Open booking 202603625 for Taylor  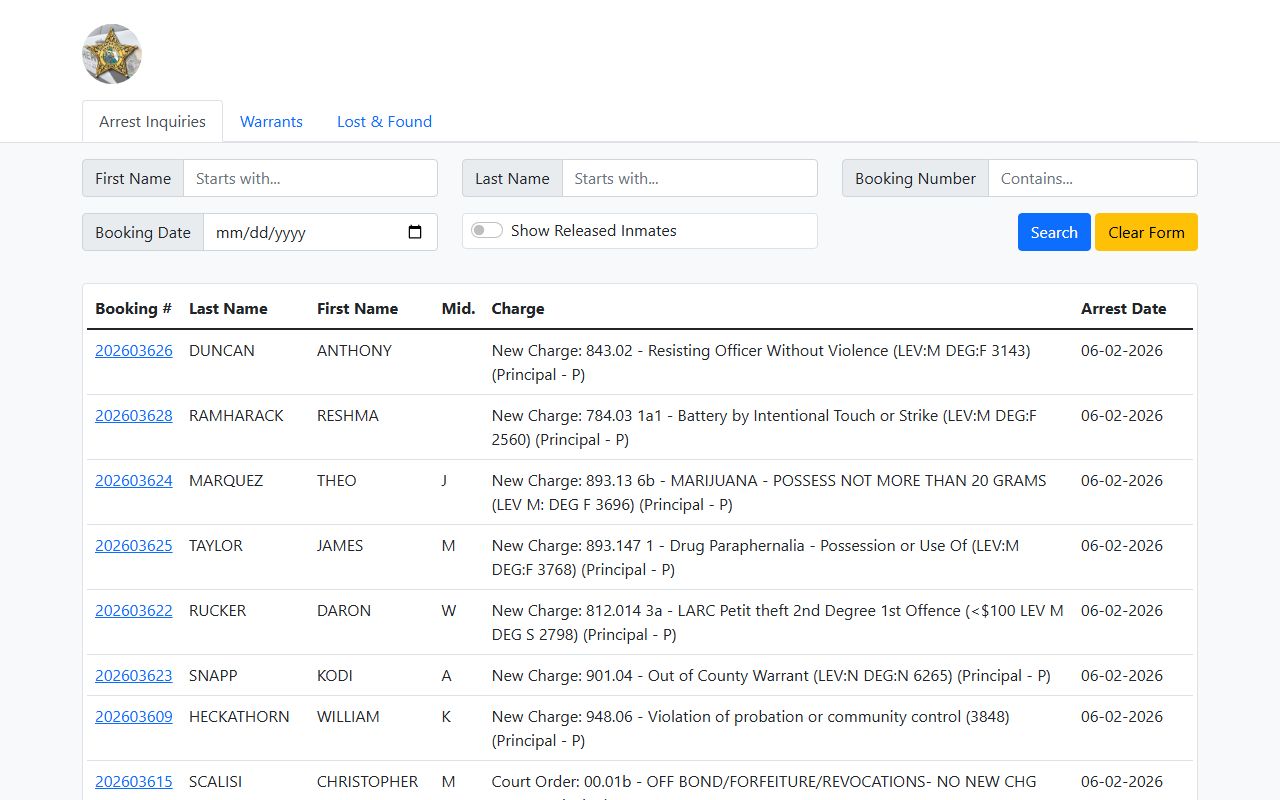pyautogui.click(x=134, y=545)
